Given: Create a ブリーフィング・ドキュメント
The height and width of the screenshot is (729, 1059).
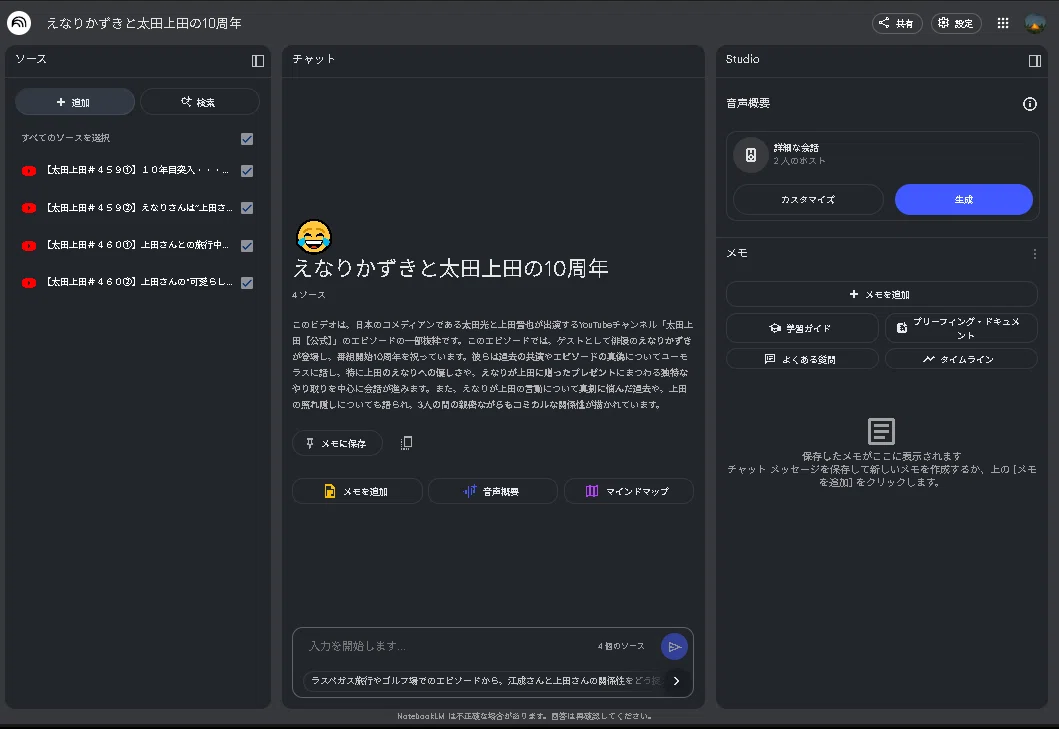Looking at the screenshot, I should (x=961, y=328).
